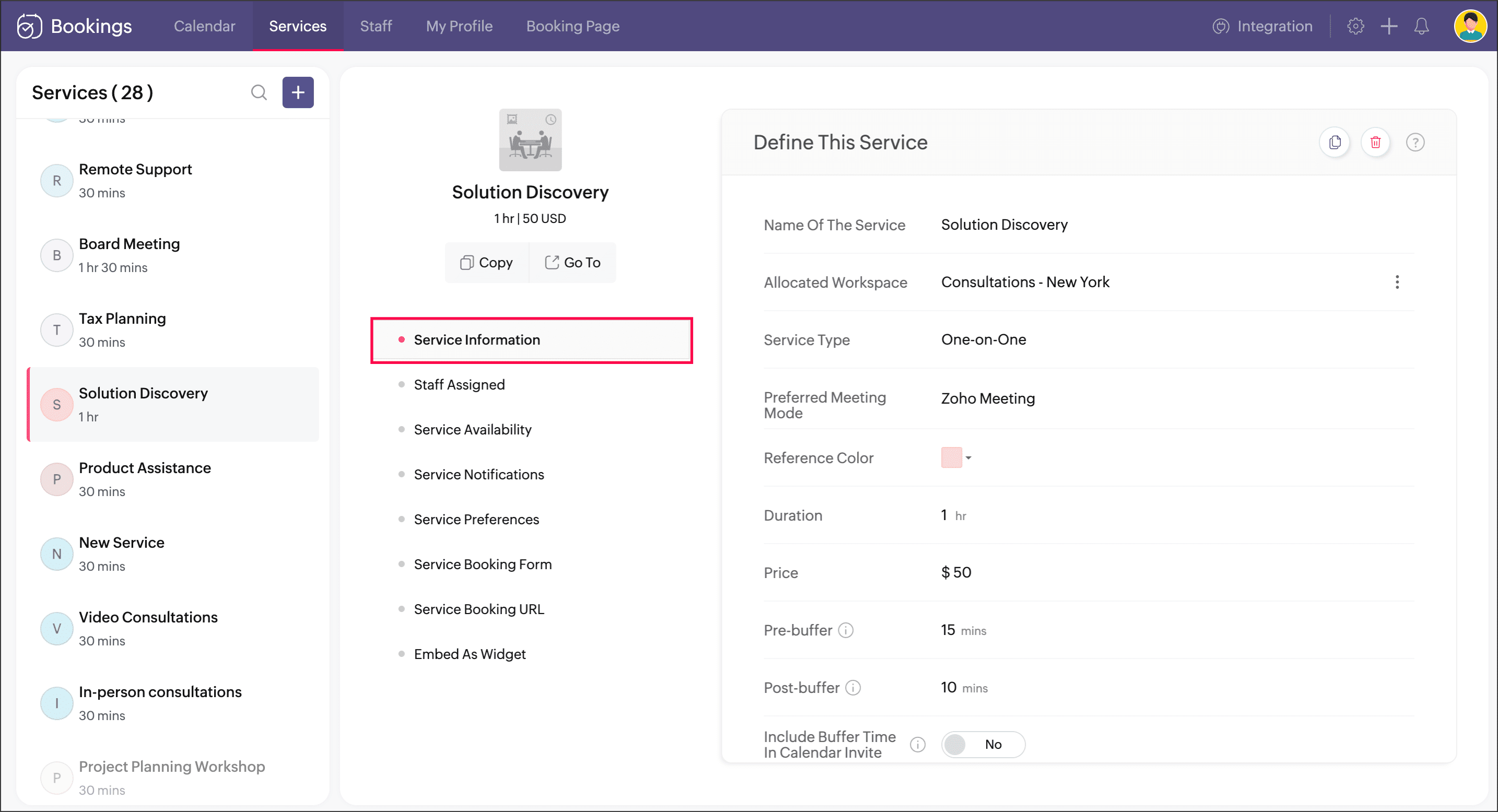The image size is (1498, 812).
Task: Open the Reference Color dropdown arrow
Action: pos(968,458)
